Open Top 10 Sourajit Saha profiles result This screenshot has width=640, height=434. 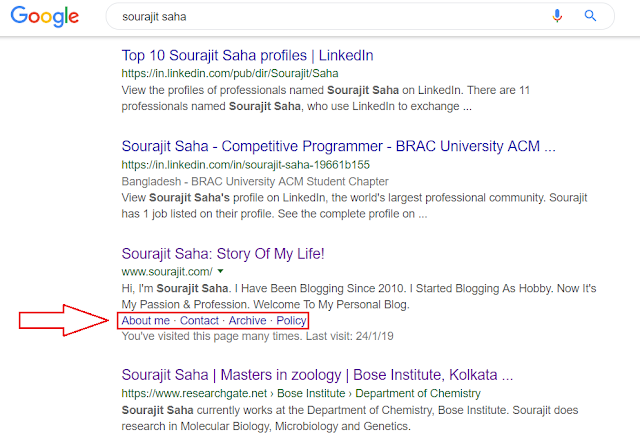tap(247, 55)
